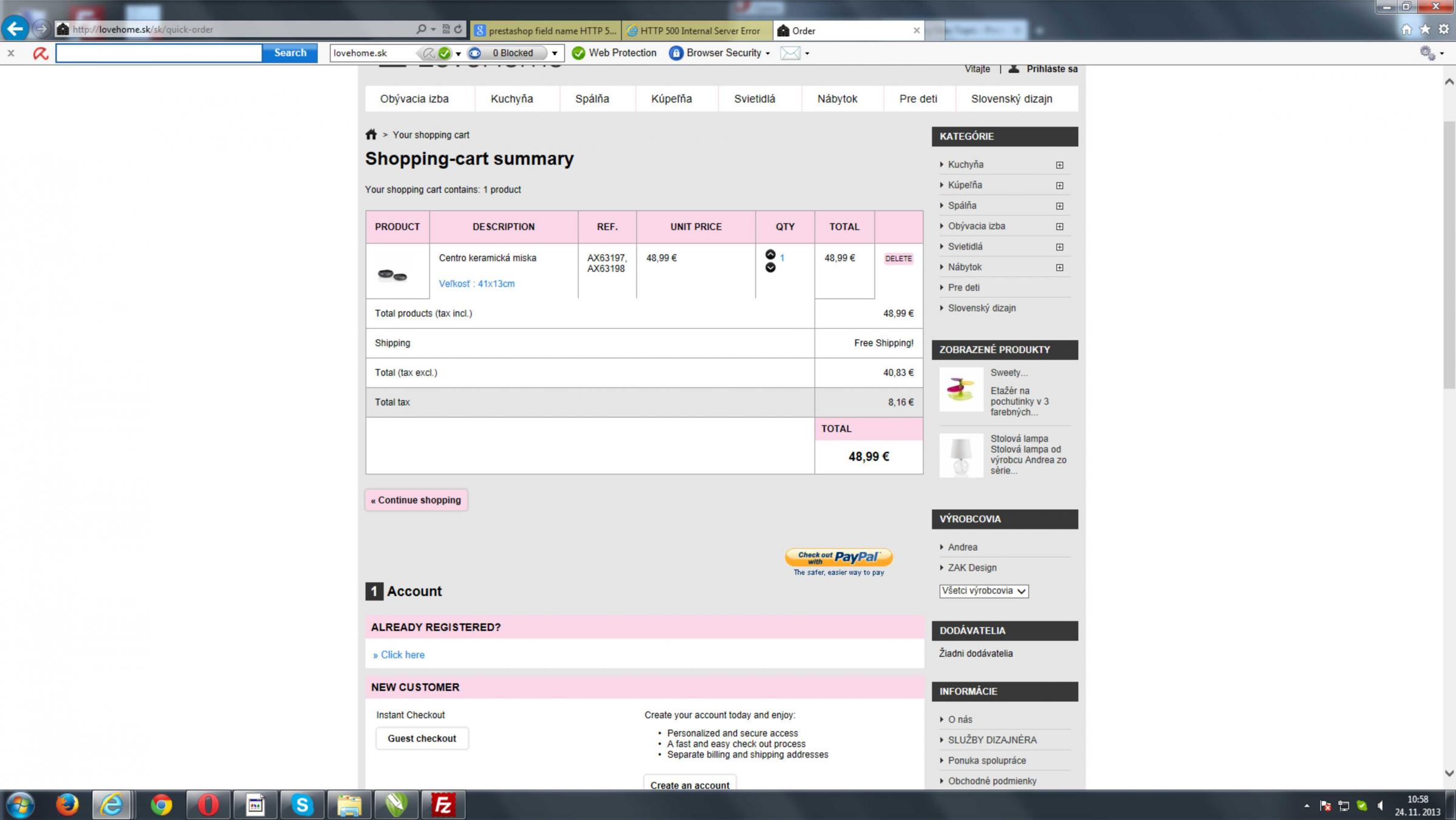1456x820 pixels.
Task: Open FileZilla from the taskbar
Action: pos(443,805)
